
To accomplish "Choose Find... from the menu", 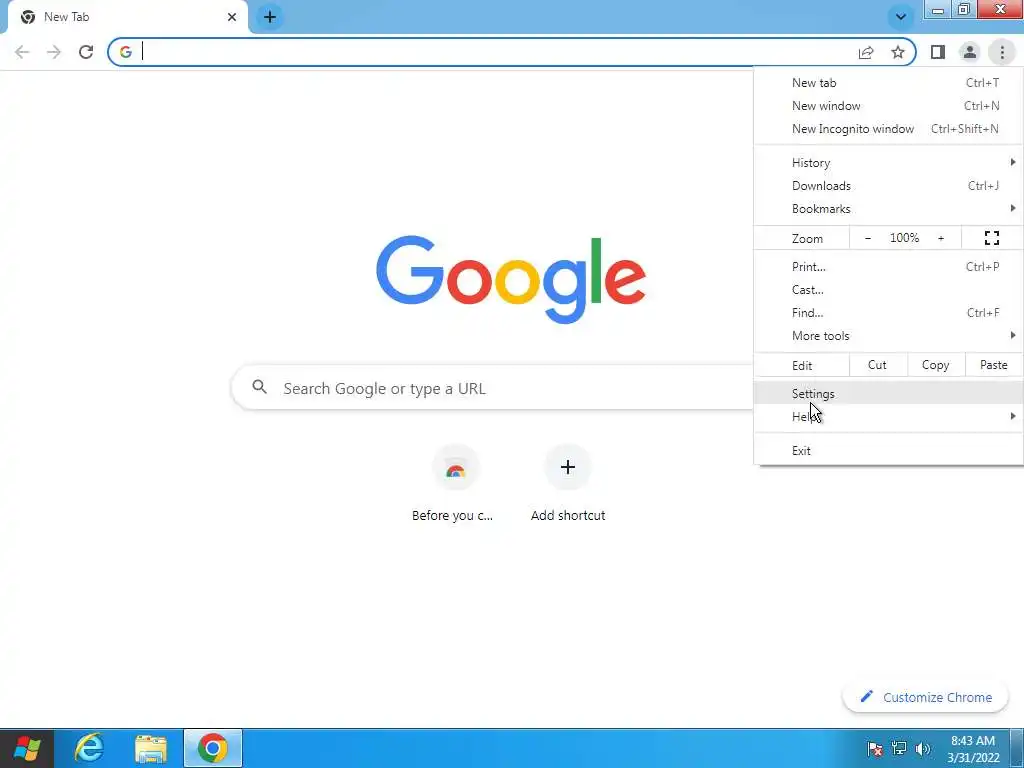I will (x=888, y=313).
